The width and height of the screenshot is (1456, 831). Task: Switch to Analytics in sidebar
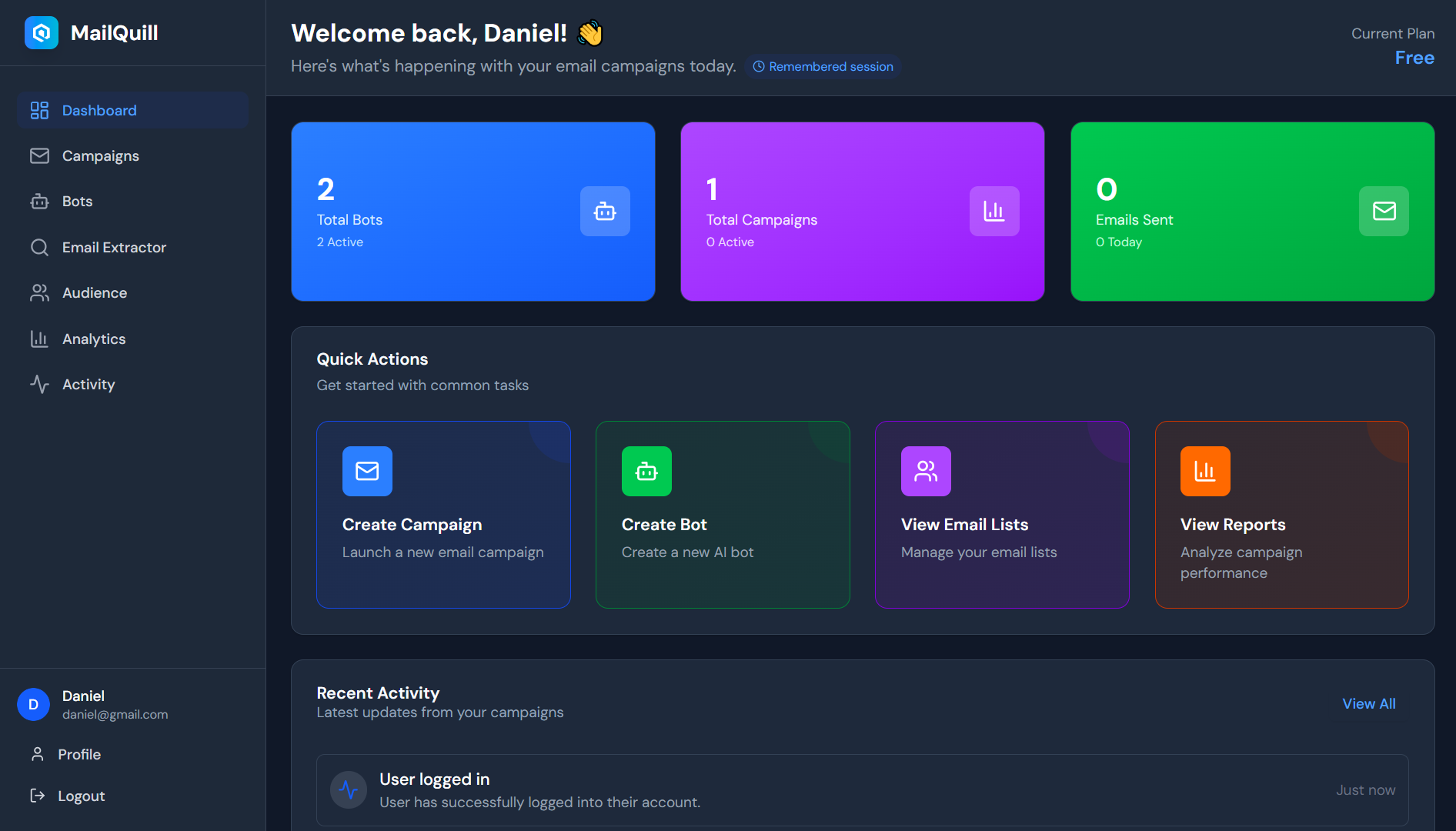[x=132, y=339]
